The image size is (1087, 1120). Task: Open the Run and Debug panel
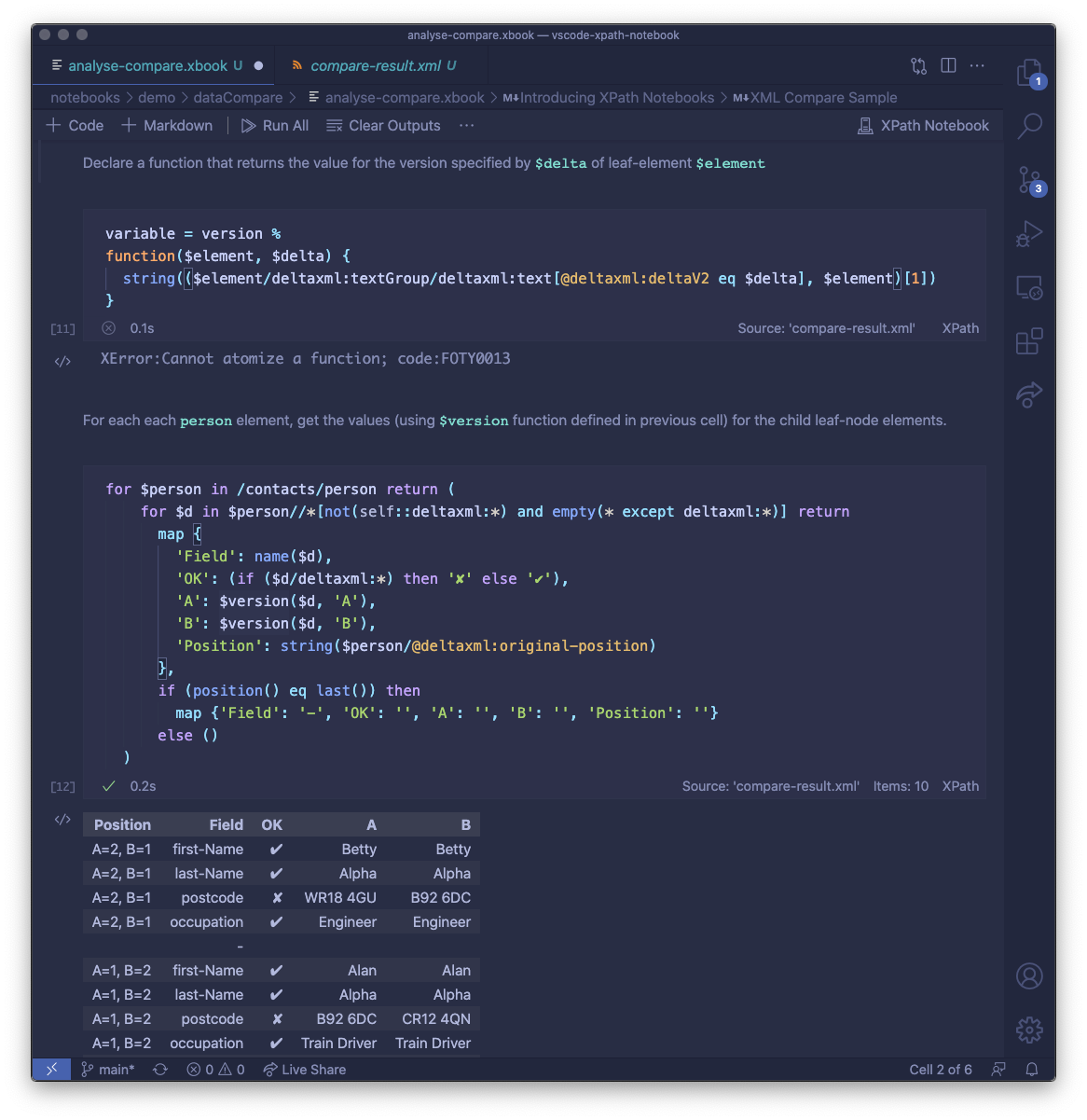click(1029, 233)
